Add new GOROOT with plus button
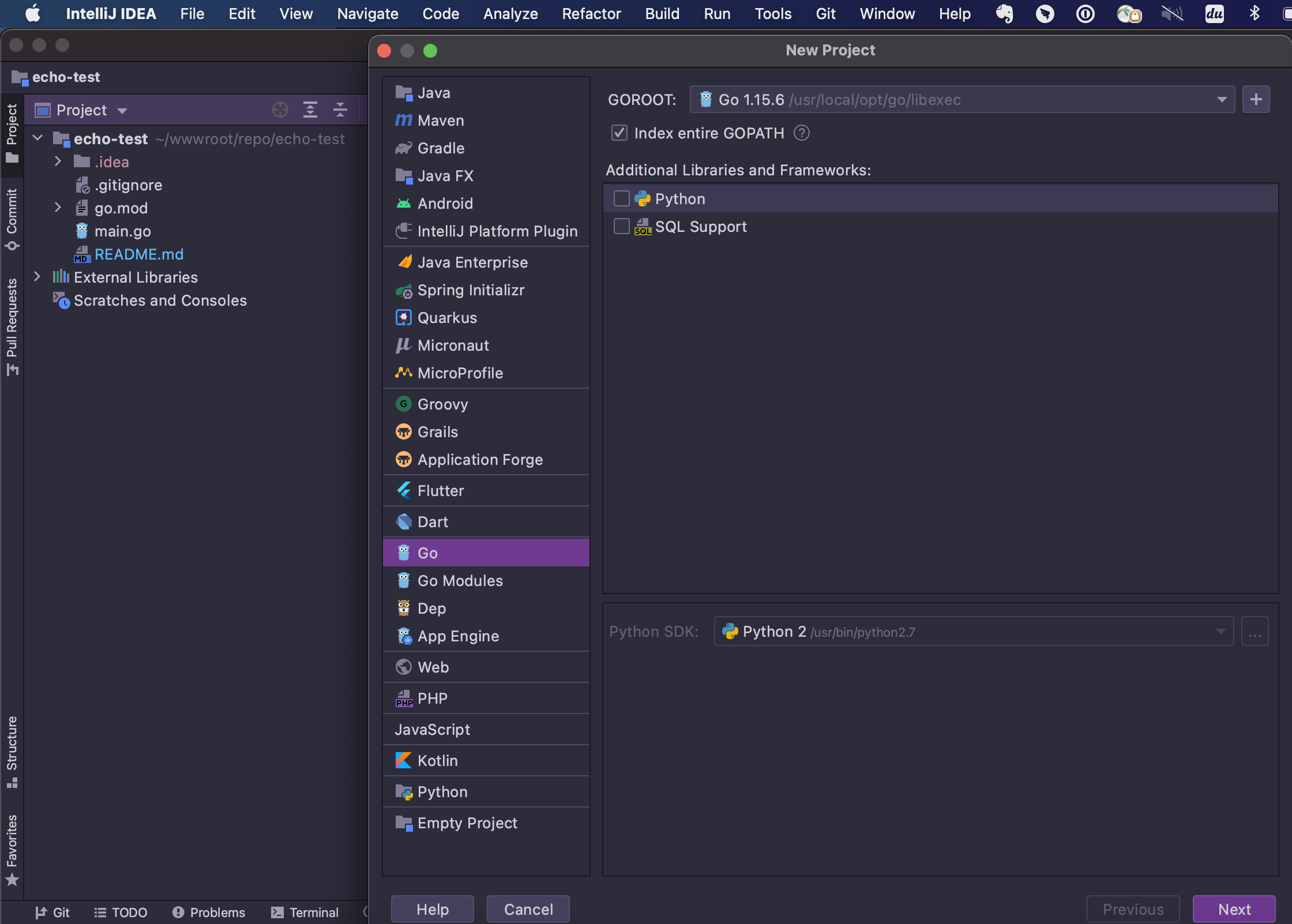Image resolution: width=1292 pixels, height=924 pixels. 1256,100
